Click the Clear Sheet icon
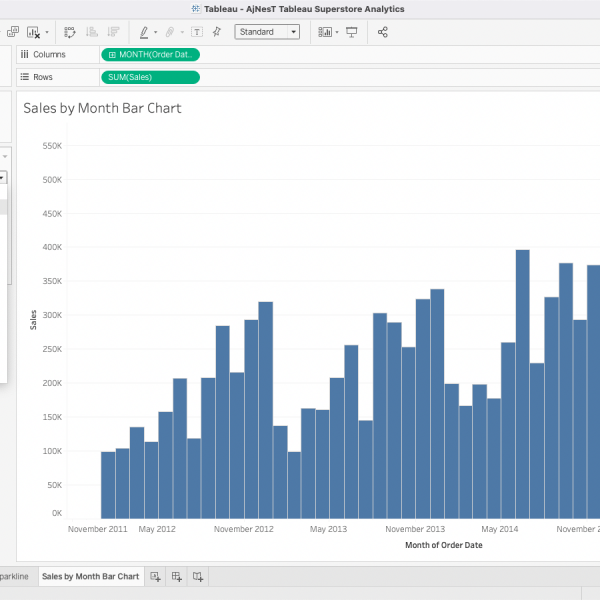Viewport: 600px width, 600px height. pos(34,32)
